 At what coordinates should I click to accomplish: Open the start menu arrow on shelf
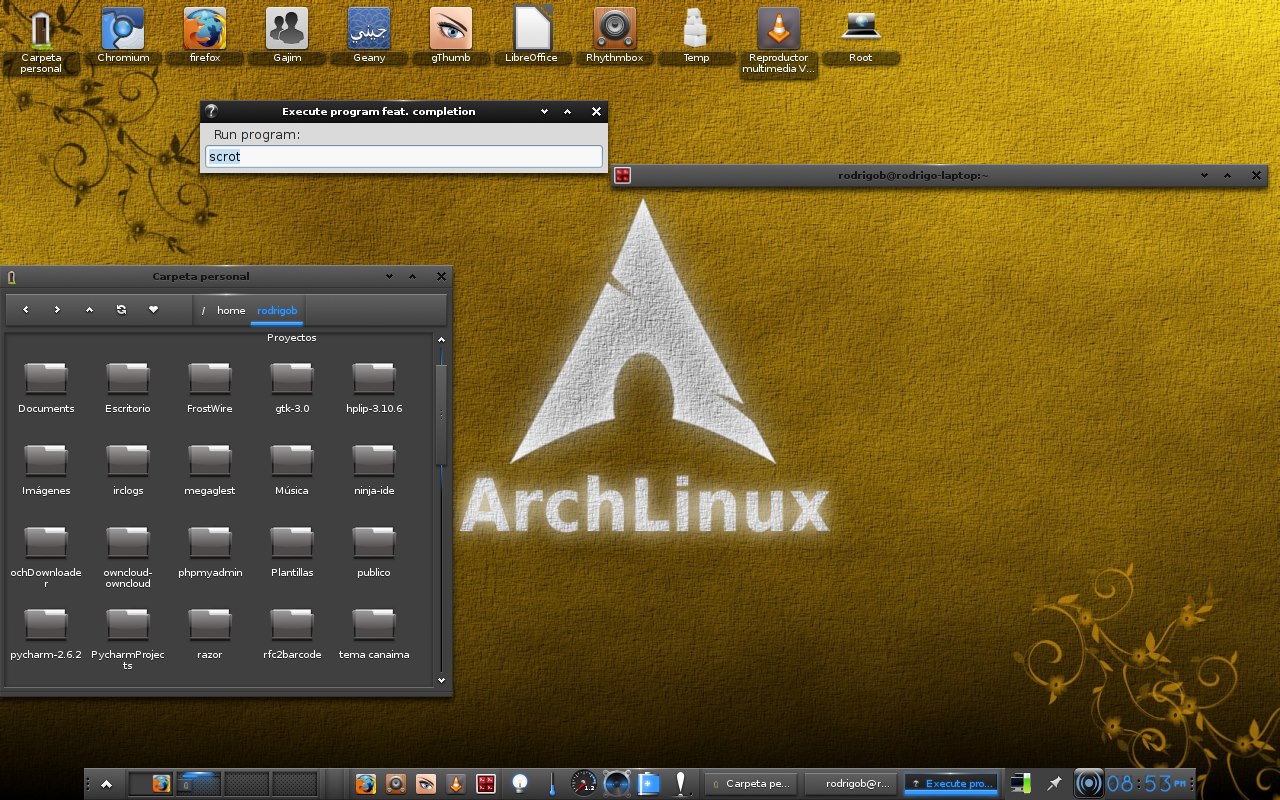pos(107,784)
